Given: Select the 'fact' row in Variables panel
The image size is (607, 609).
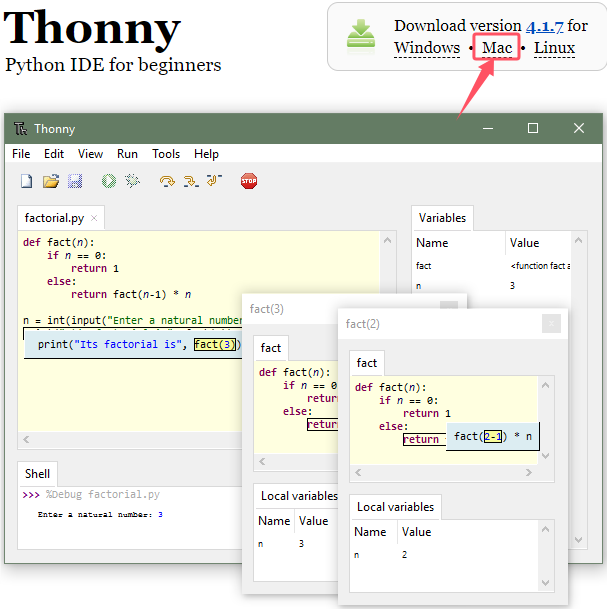Looking at the screenshot, I should tap(492, 266).
